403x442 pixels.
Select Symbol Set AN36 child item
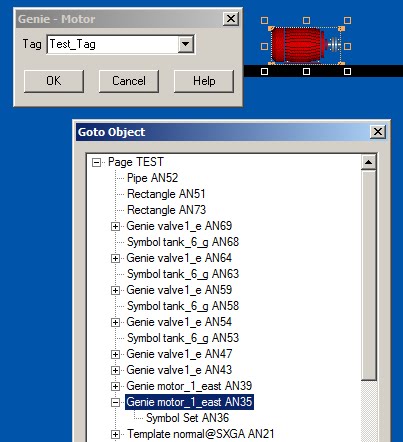point(187,418)
